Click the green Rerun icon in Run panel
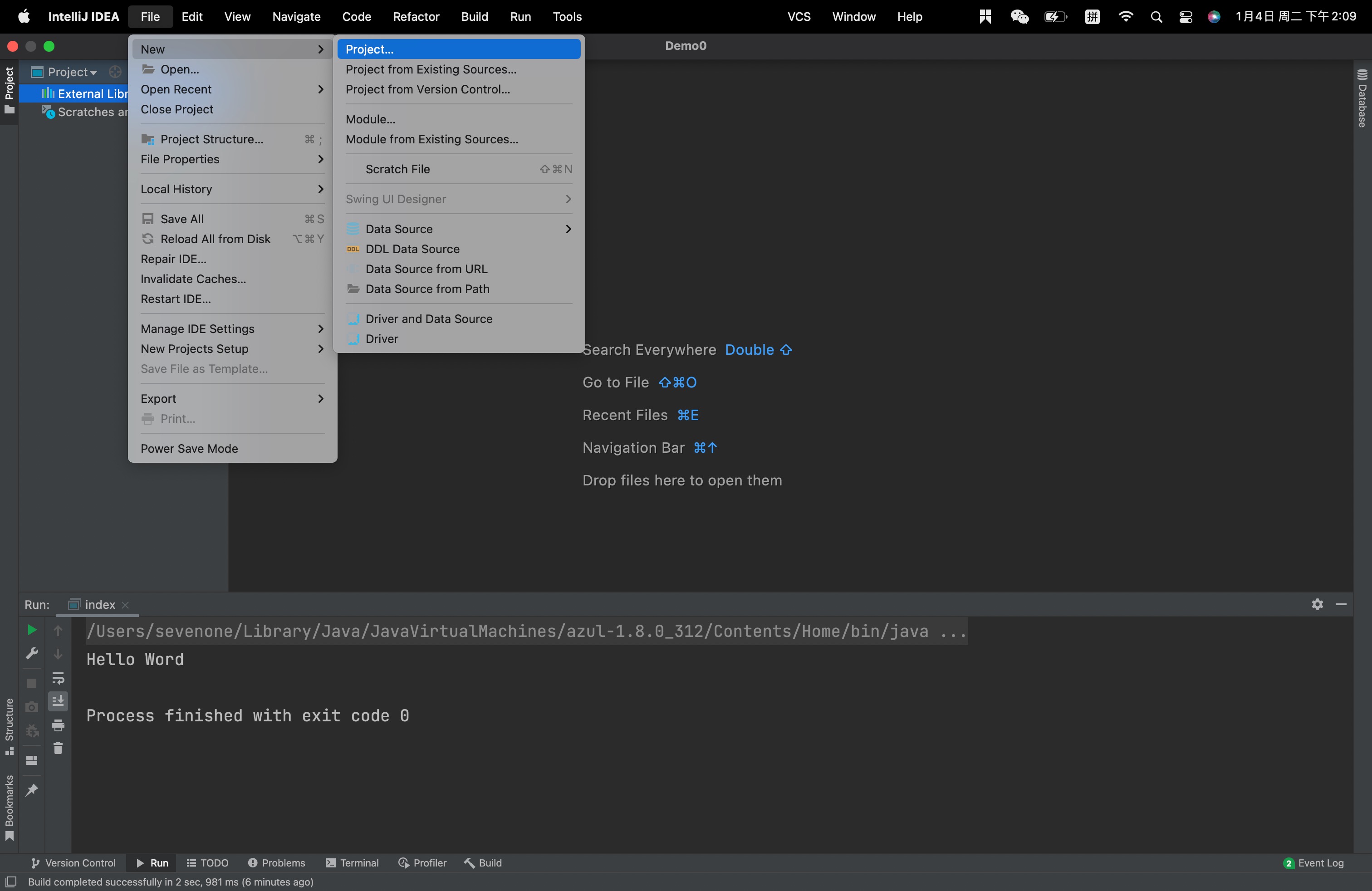Viewport: 1372px width, 891px height. point(32,630)
